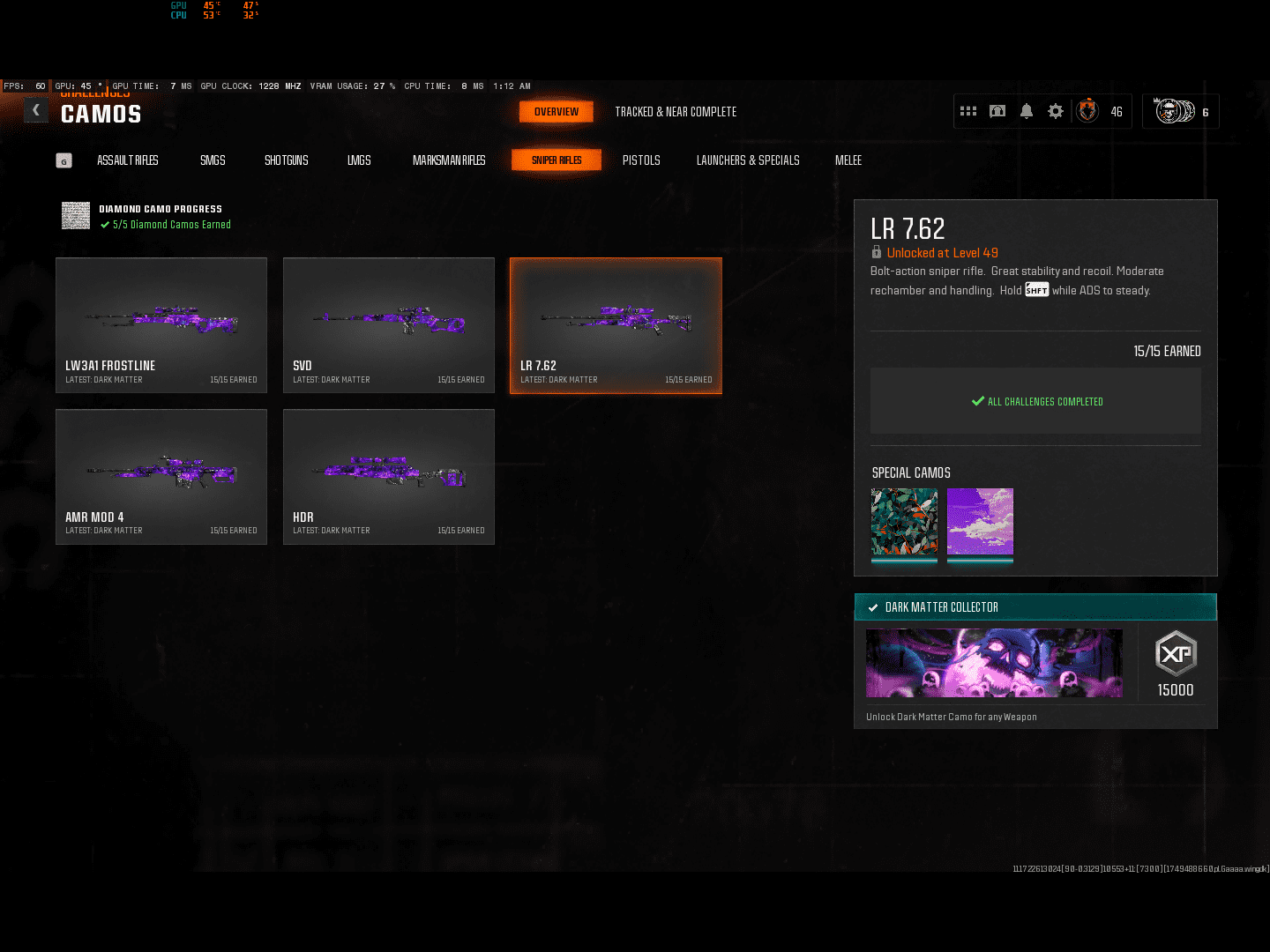Go to Launchers & Specials category
Screen dimensions: 1270x952
(748, 160)
